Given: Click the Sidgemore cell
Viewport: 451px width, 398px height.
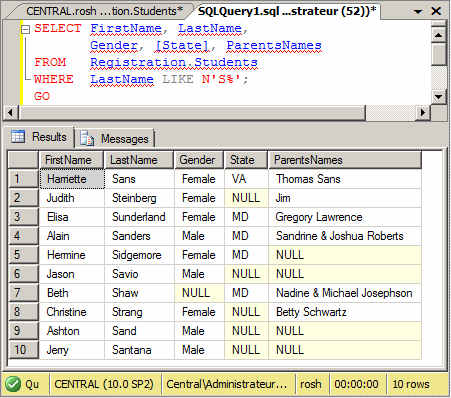Looking at the screenshot, I should click(x=139, y=255).
